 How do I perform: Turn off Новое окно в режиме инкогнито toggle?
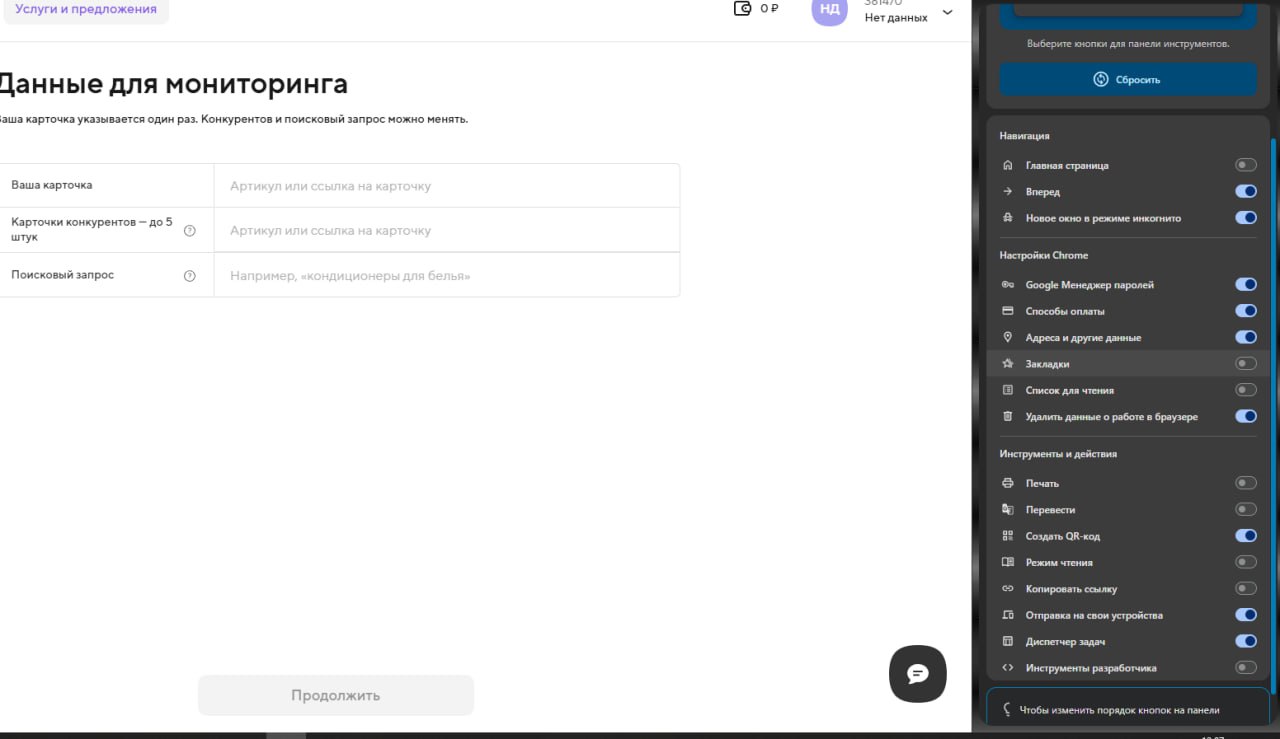[x=1246, y=217]
